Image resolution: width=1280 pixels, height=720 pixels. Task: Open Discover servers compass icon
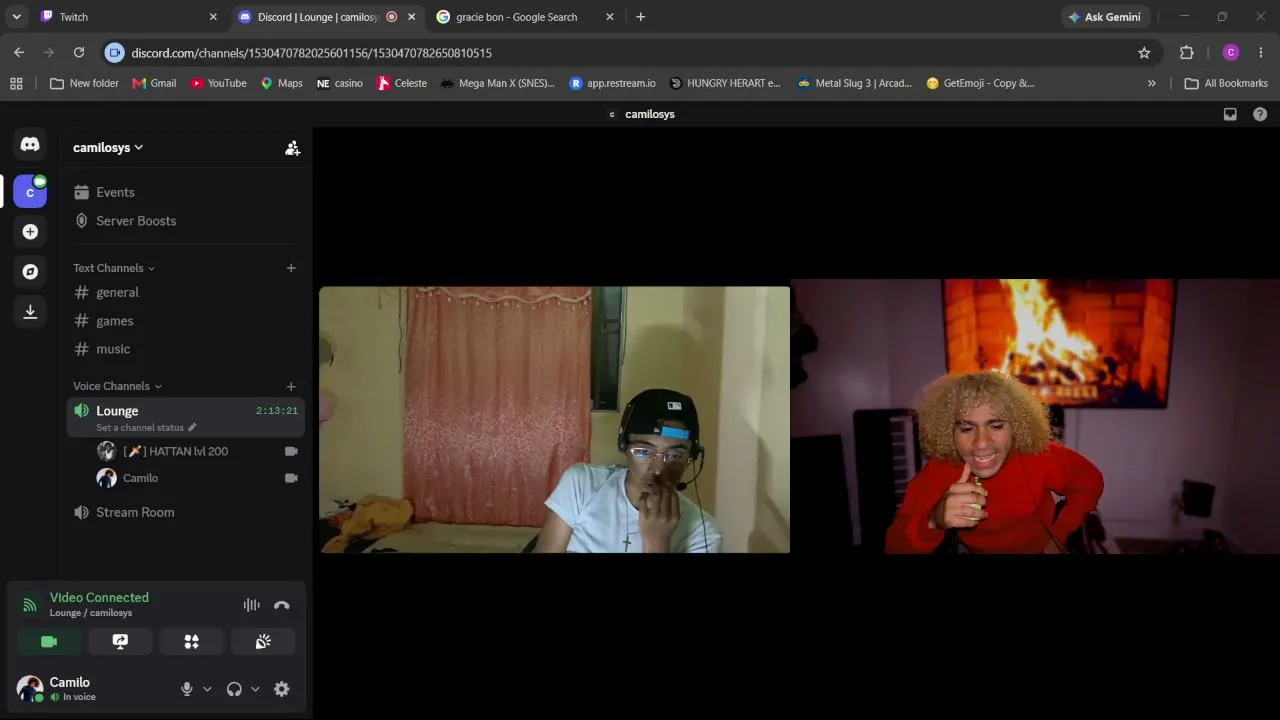[30, 272]
